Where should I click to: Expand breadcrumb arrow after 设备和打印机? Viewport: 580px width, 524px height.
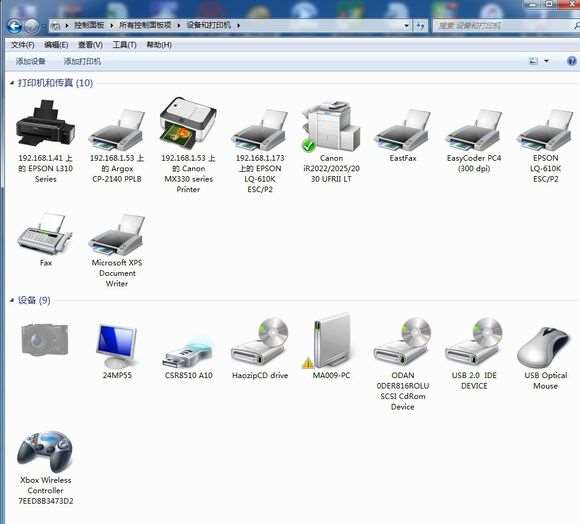[238, 26]
